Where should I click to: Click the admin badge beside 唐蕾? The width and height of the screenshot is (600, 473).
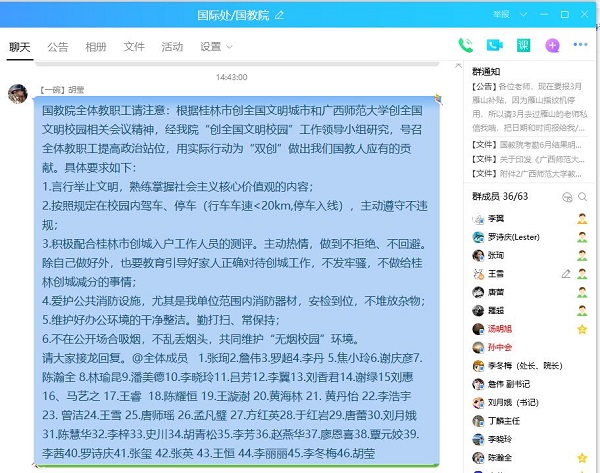[582, 292]
